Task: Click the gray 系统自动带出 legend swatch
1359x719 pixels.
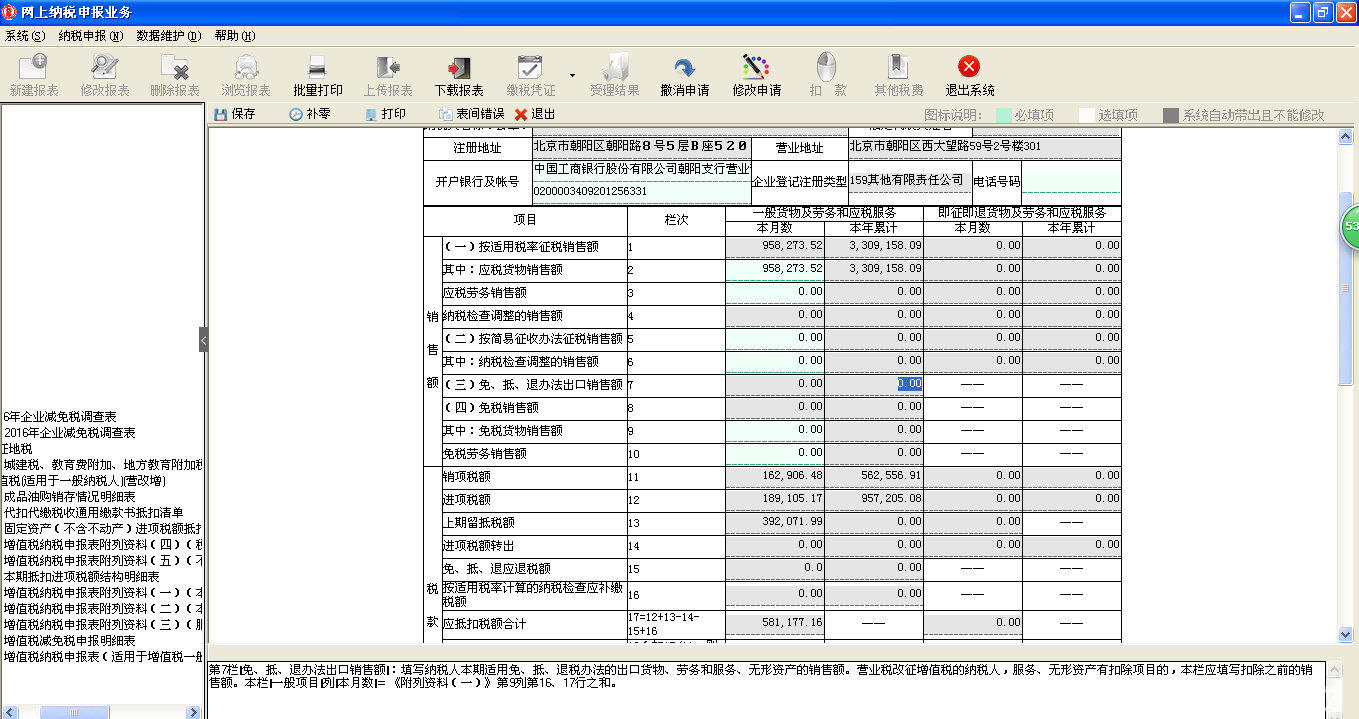Action: pos(1171,115)
